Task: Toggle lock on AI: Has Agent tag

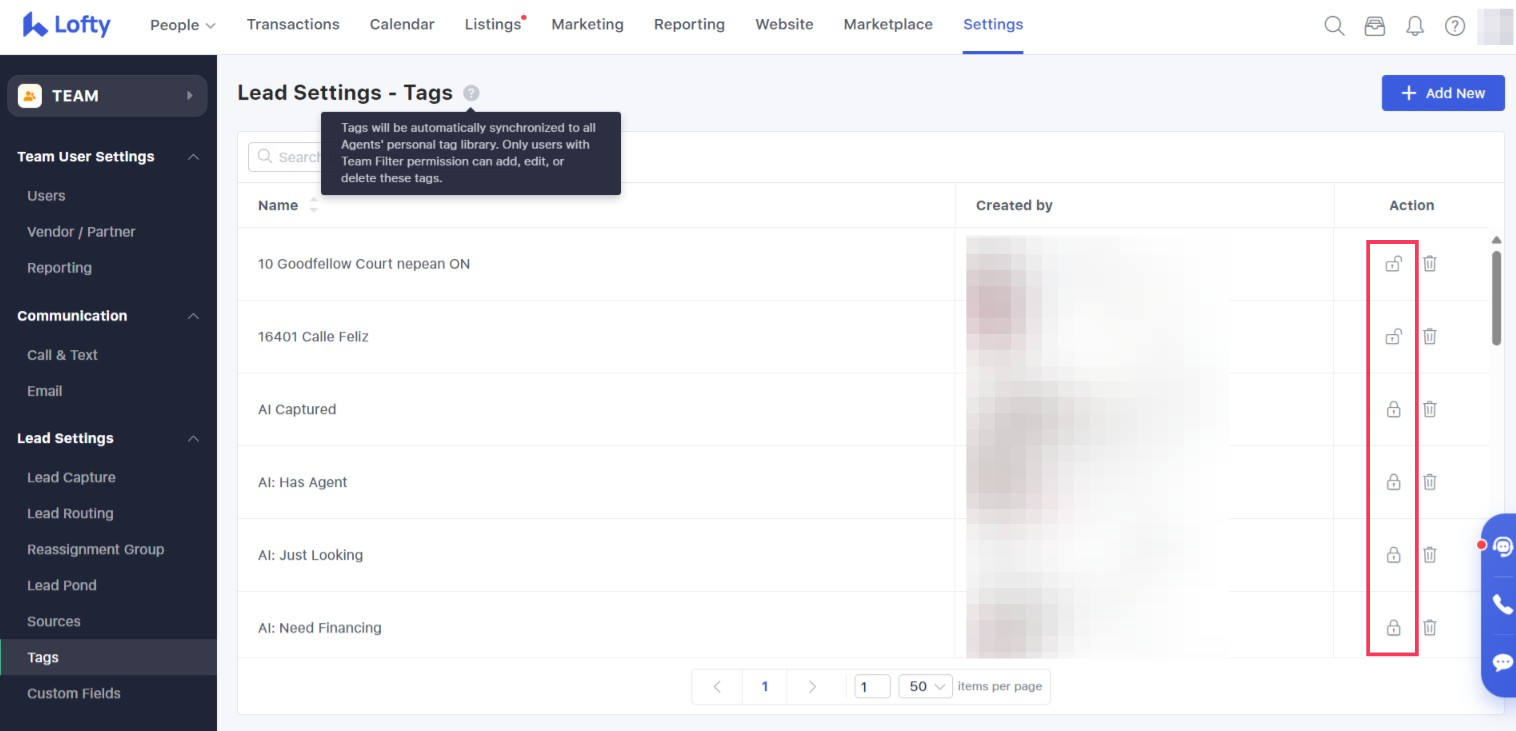Action: click(1393, 482)
